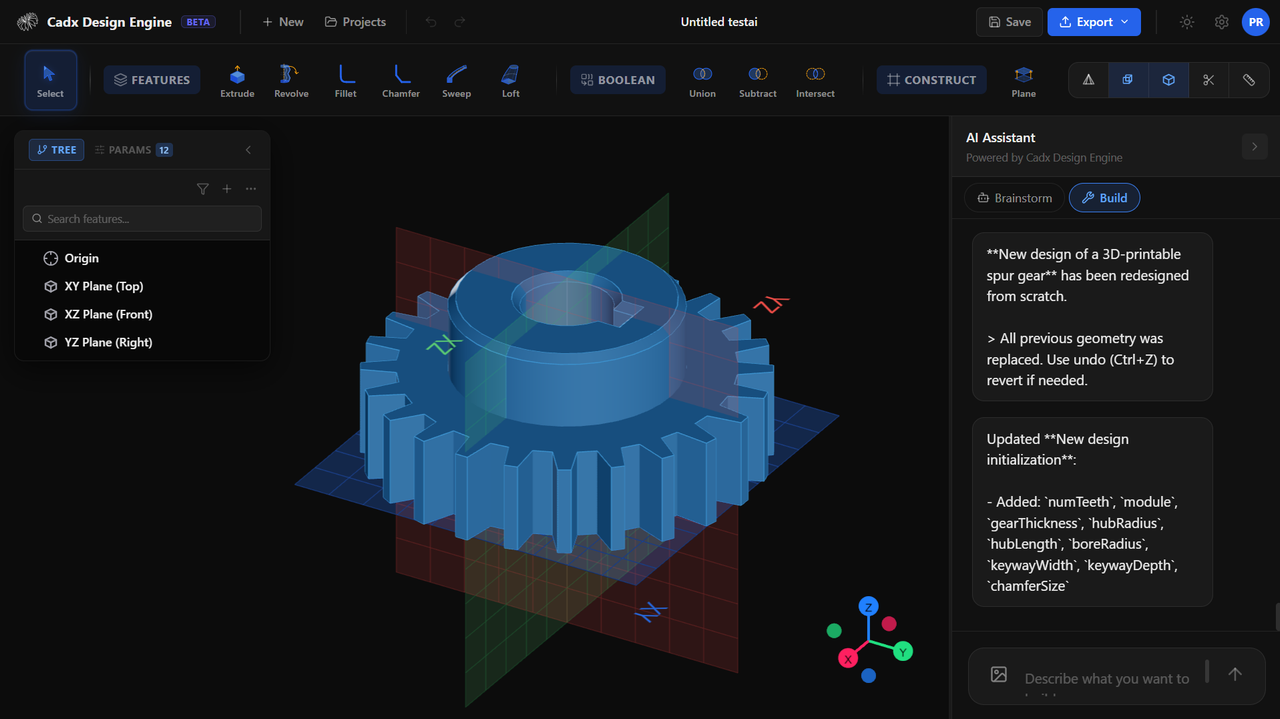Click the Cadx Design Engine logo

click(x=28, y=22)
